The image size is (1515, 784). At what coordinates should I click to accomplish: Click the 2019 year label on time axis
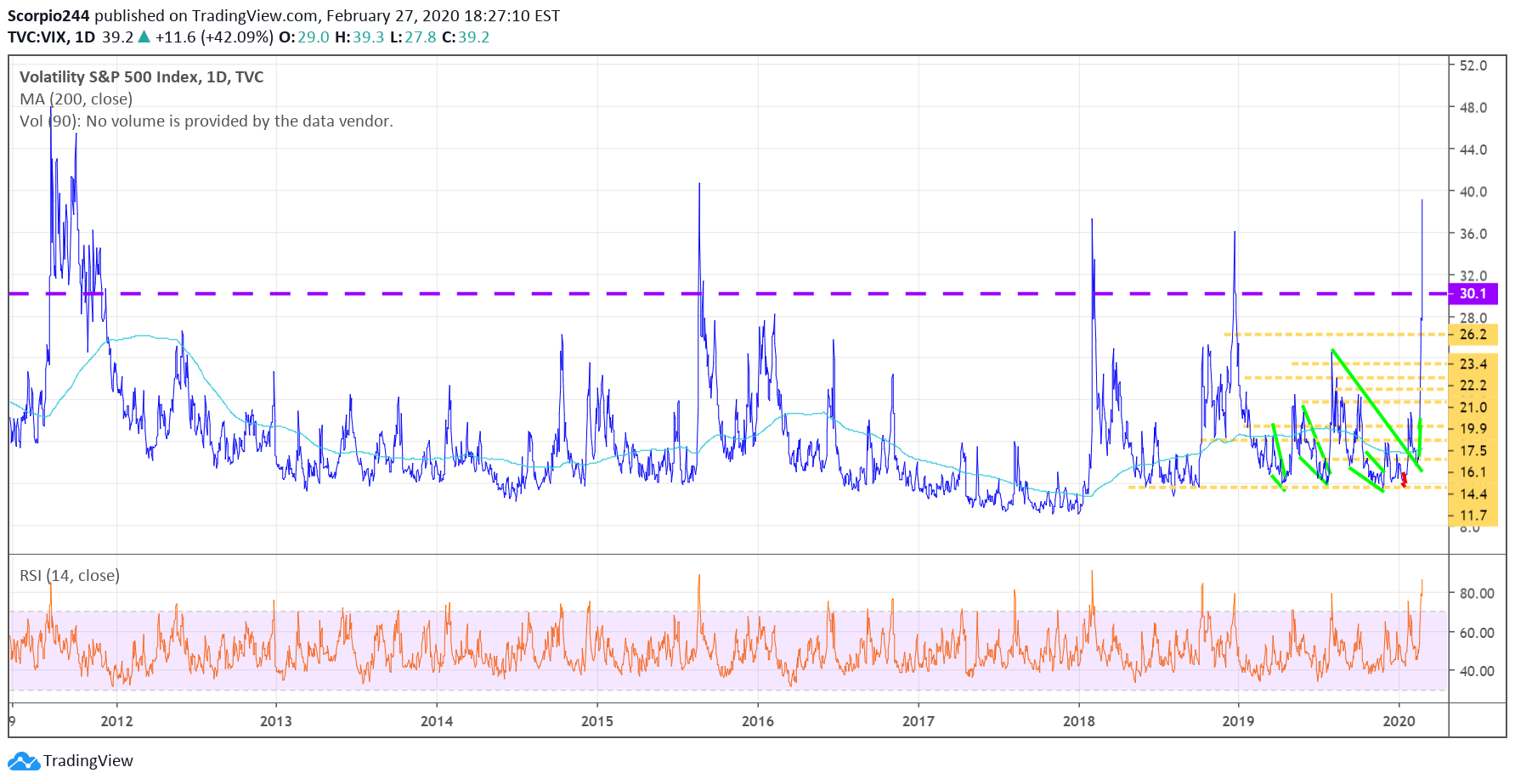[1238, 721]
